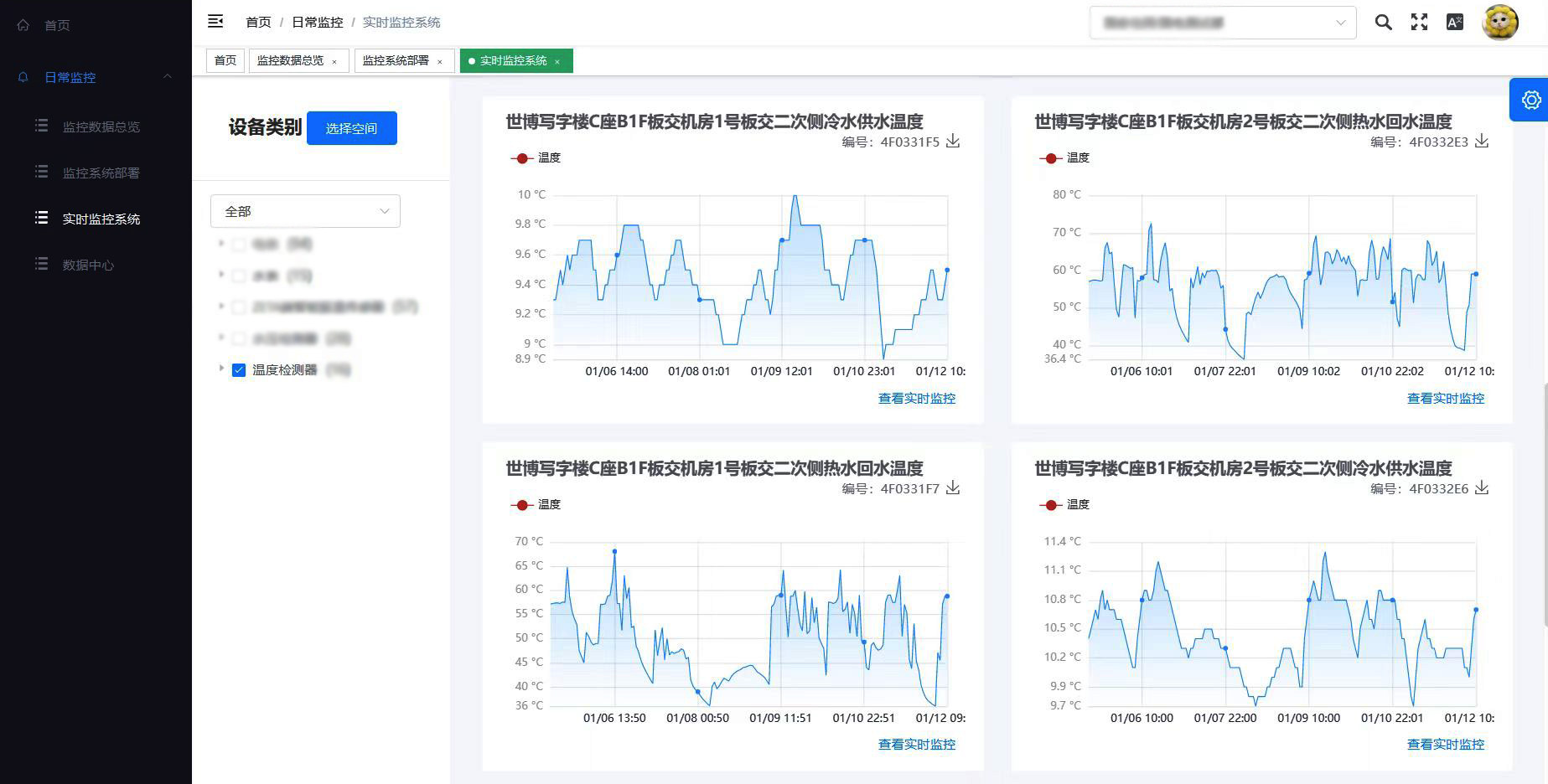The height and width of the screenshot is (784, 1548).
Task: Open the search magnifier icon
Action: 1384,23
